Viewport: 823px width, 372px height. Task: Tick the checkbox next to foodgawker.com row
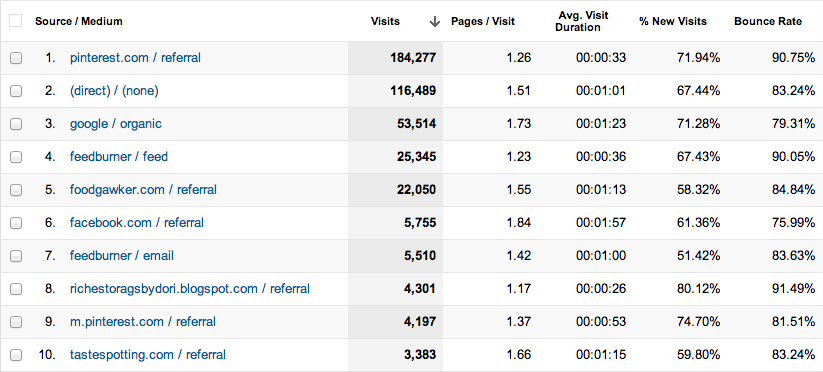point(16,190)
